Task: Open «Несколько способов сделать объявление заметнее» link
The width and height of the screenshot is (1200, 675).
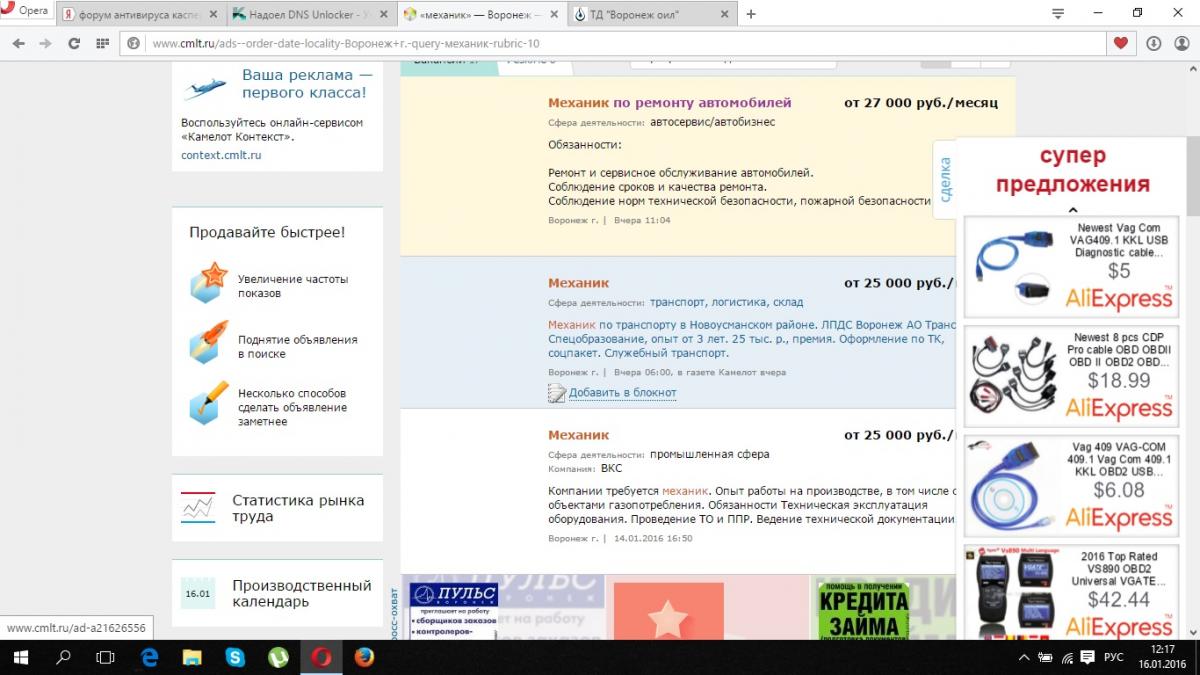Action: coord(292,407)
